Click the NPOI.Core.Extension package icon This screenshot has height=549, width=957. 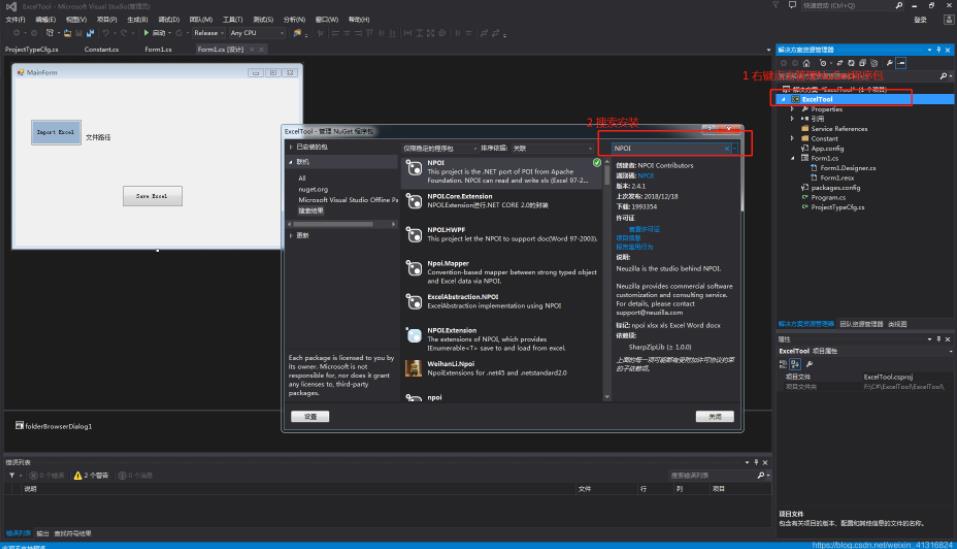tap(414, 202)
